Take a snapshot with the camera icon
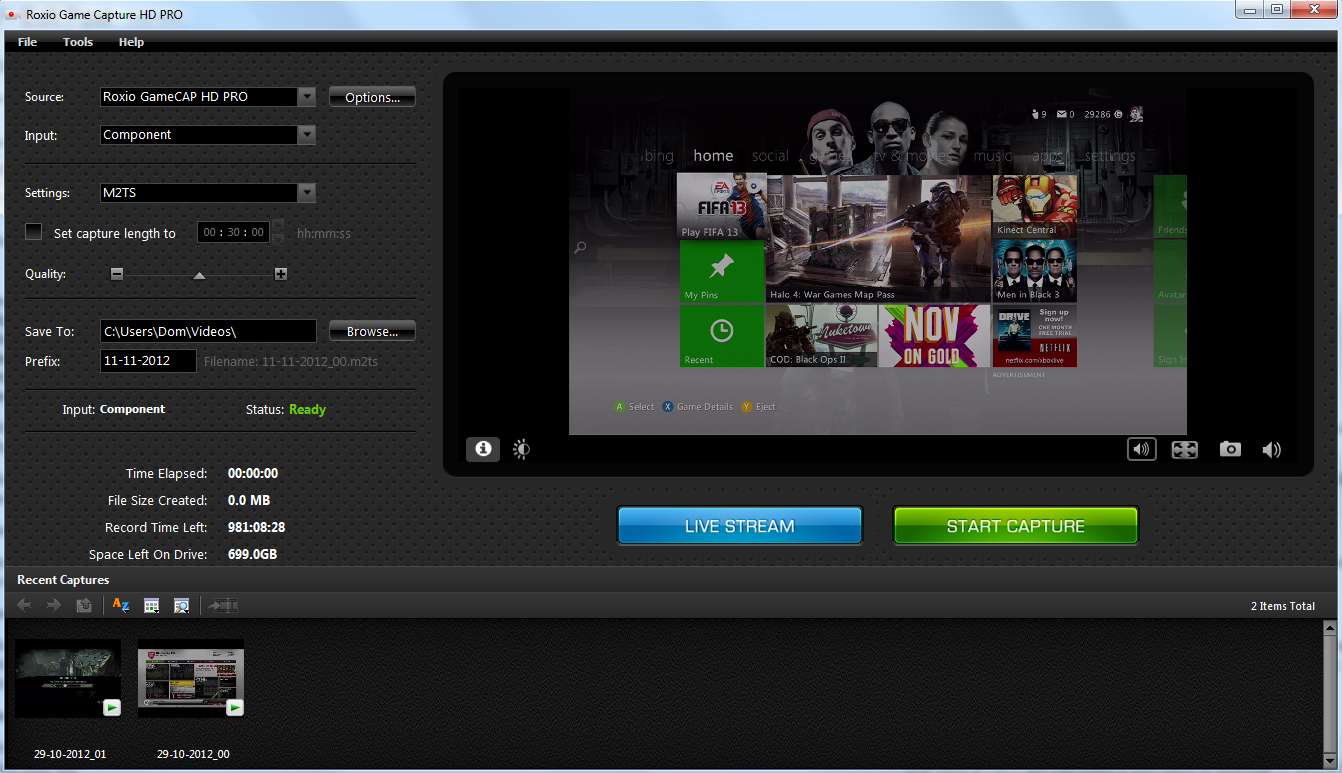1342x773 pixels. coord(1230,449)
